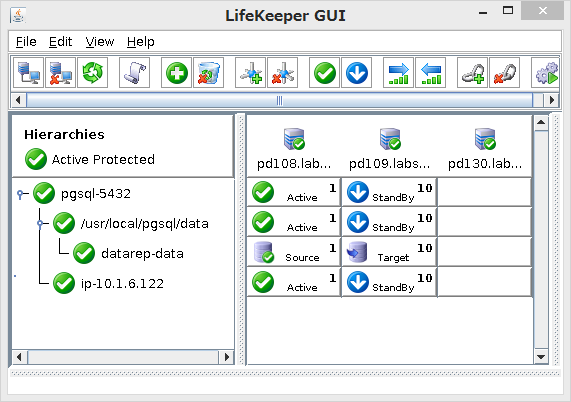Click the green Refresh toolbar icon
This screenshot has width=571, height=402.
[x=92, y=73]
